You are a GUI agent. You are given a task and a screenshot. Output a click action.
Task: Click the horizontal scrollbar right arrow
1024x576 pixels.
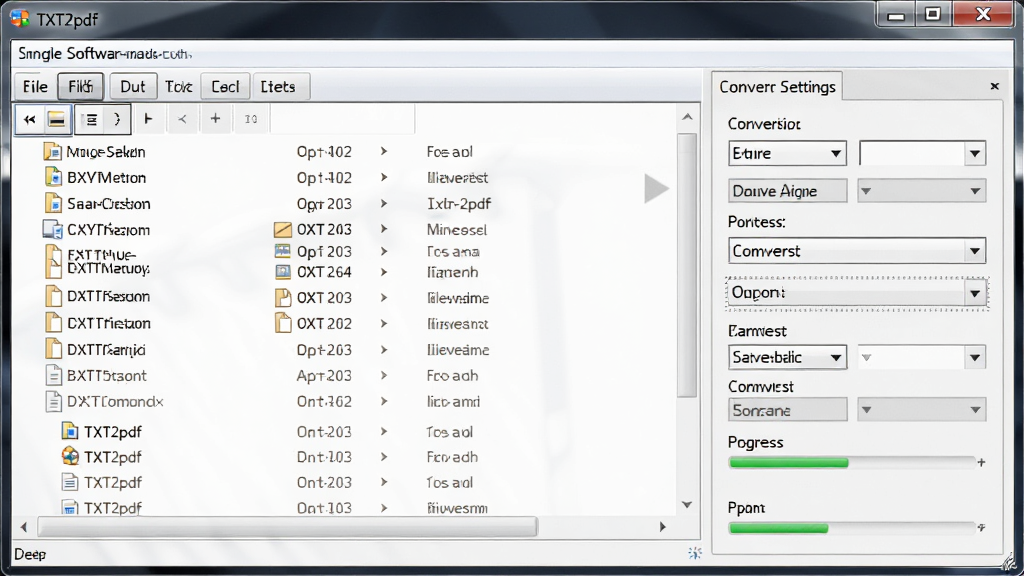662,527
